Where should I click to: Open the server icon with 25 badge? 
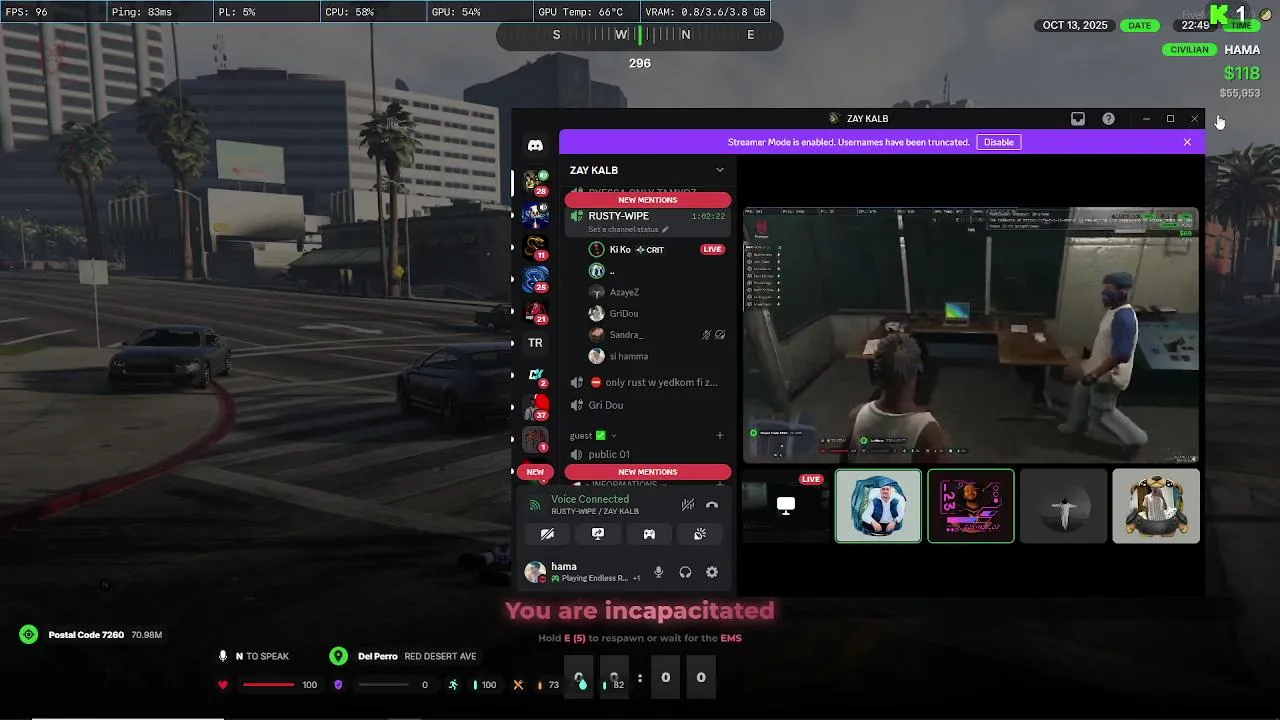[536, 278]
